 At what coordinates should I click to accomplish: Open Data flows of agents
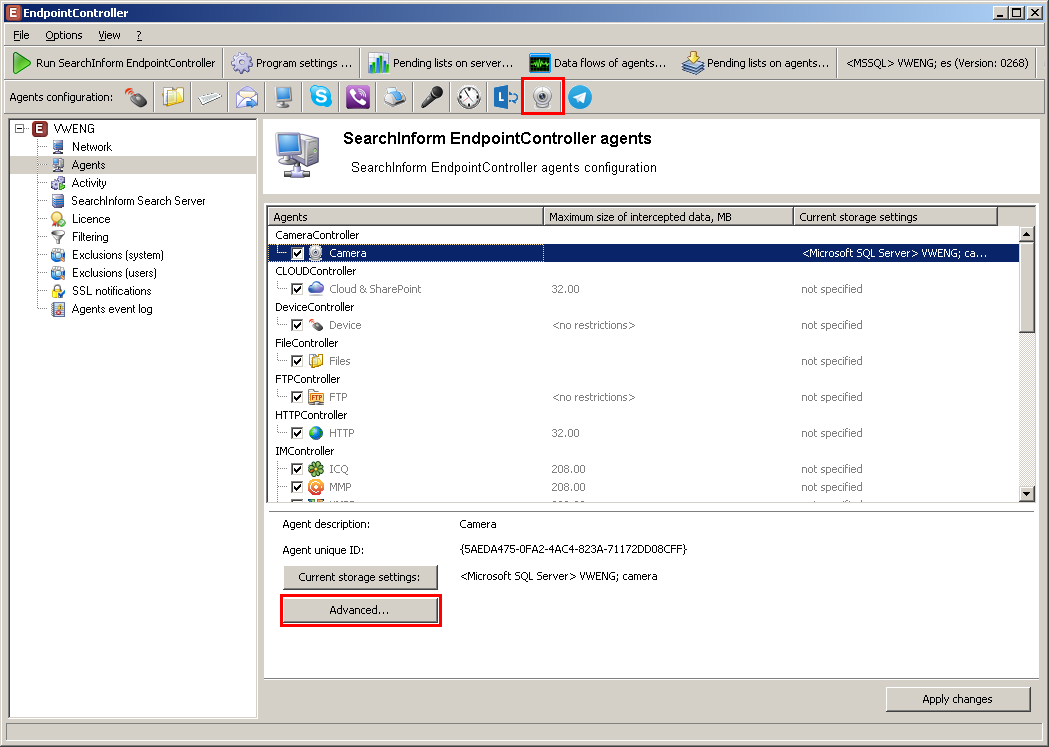click(597, 63)
